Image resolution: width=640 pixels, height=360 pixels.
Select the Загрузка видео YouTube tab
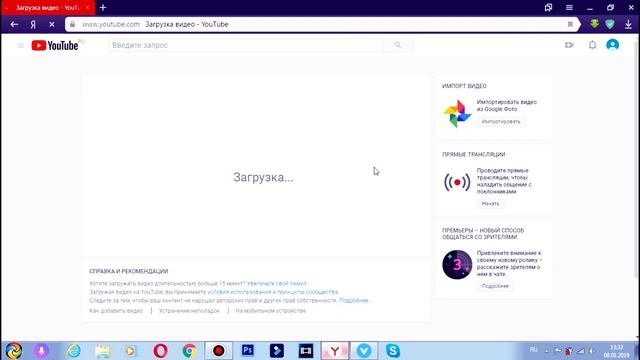(x=48, y=8)
